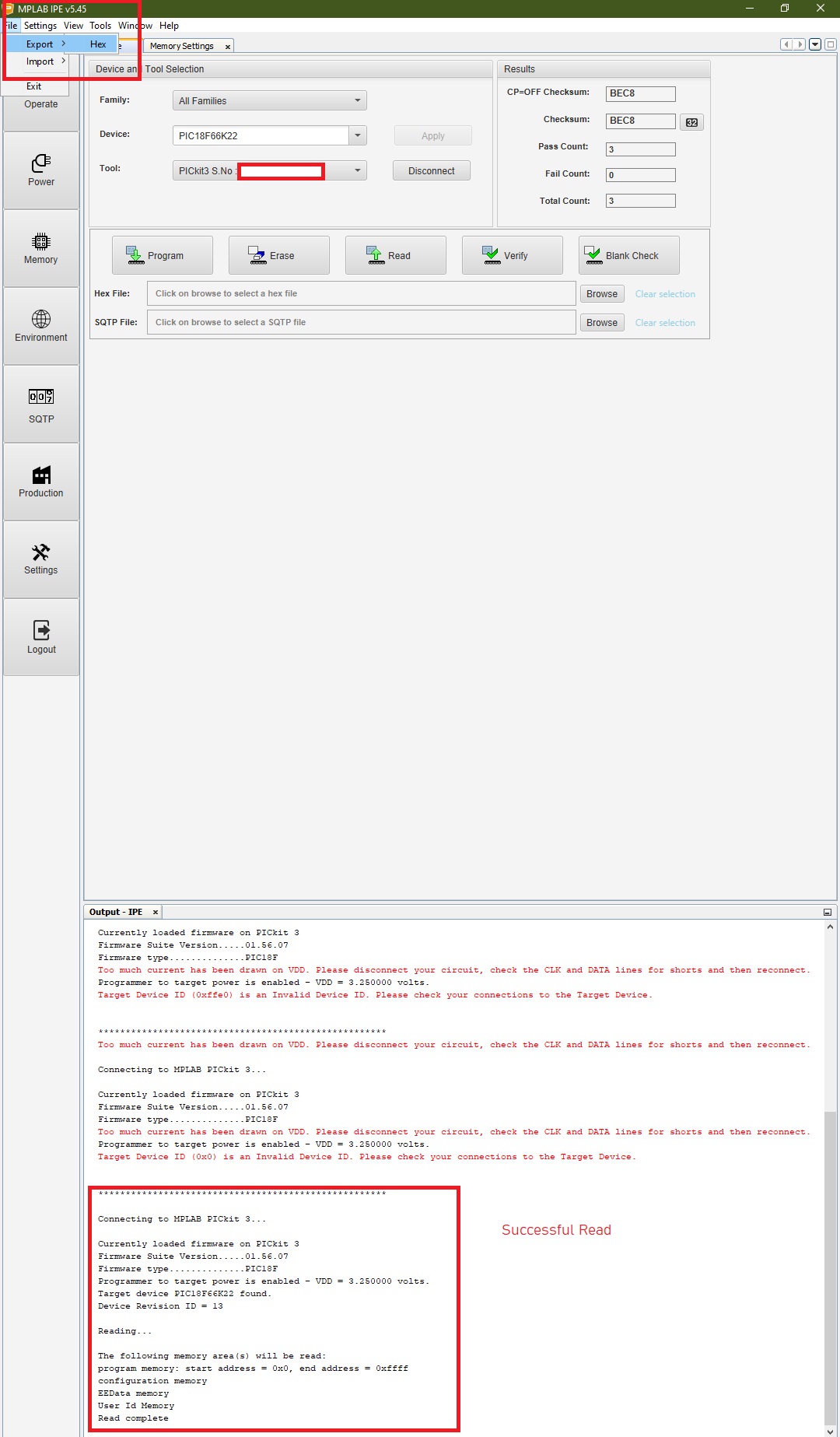Click the Hex File path field
The height and width of the screenshot is (1437, 840).
tap(362, 293)
